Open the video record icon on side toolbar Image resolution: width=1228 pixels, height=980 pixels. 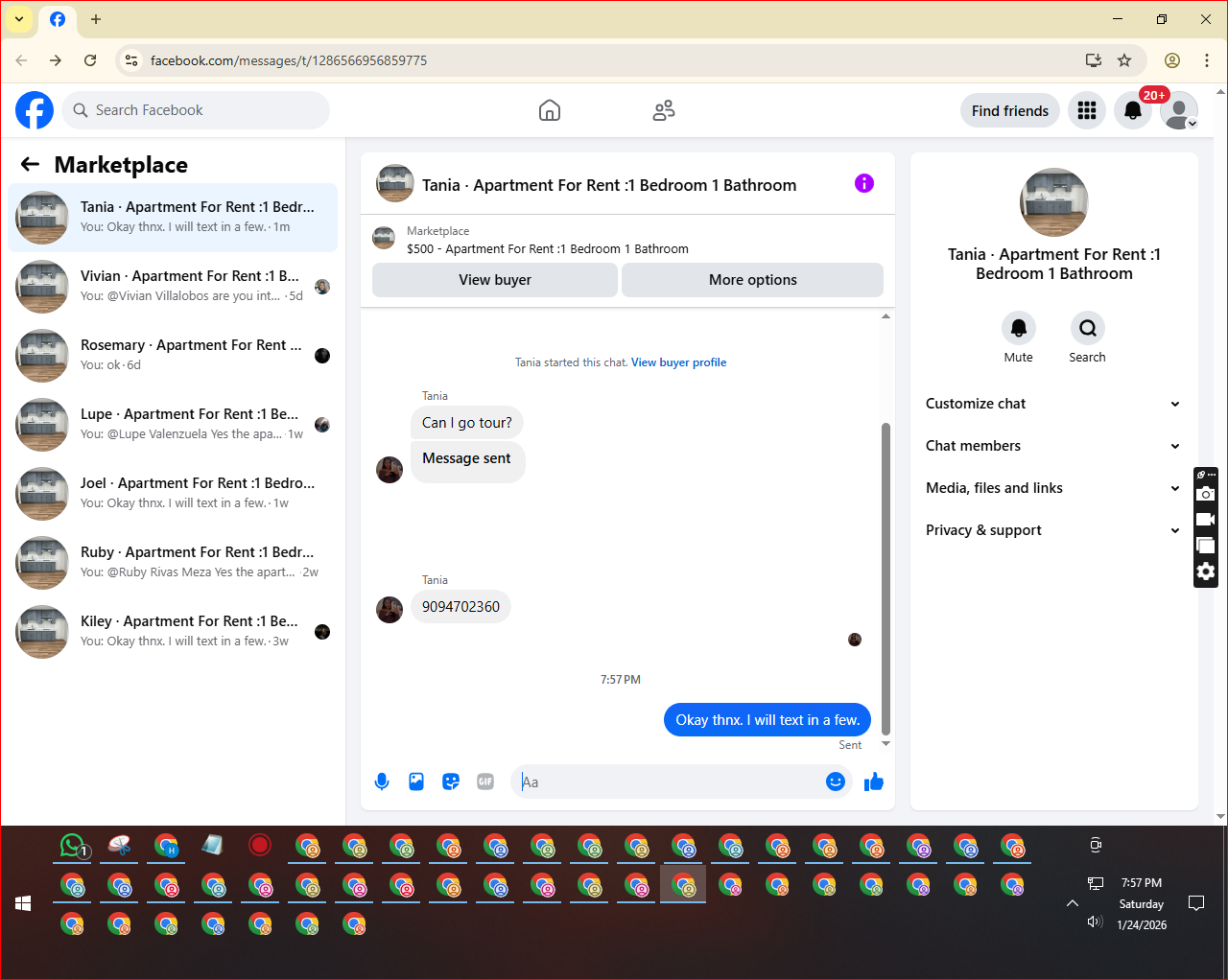click(1206, 520)
